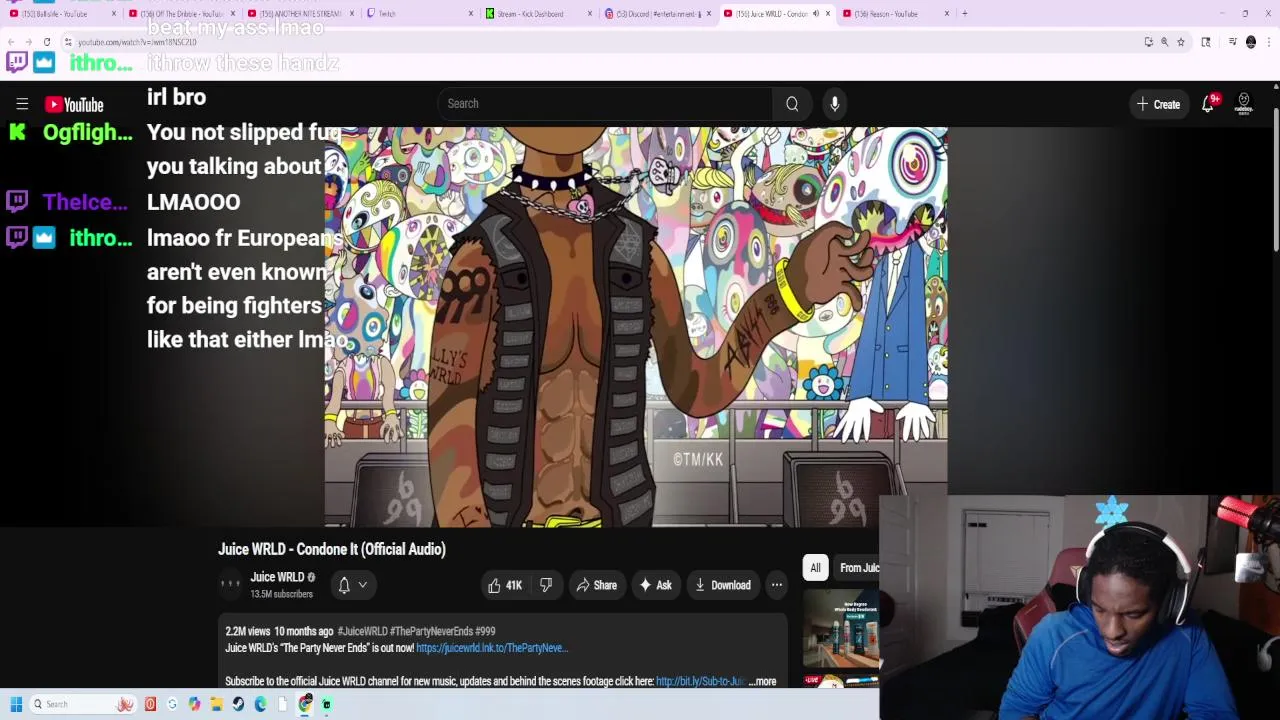Image resolution: width=1280 pixels, height=720 pixels.
Task: Go back in browser history
Action: tap(11, 42)
